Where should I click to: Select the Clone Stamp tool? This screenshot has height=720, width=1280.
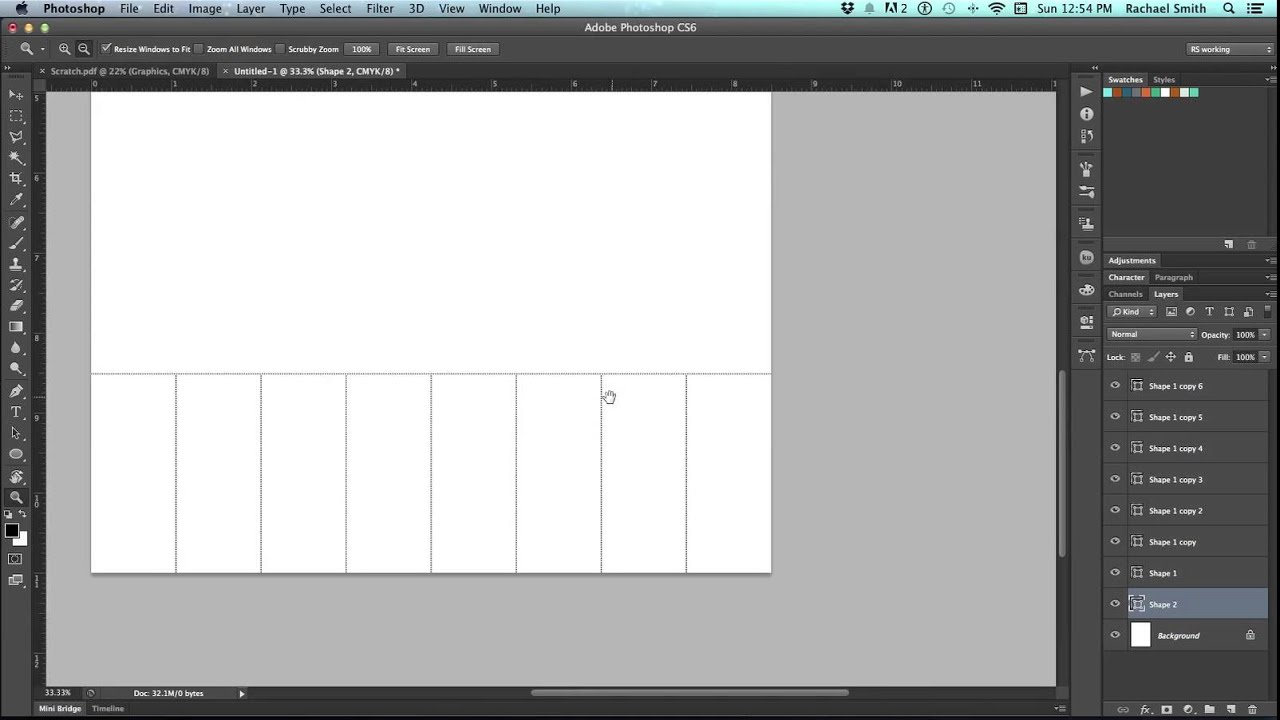point(16,265)
